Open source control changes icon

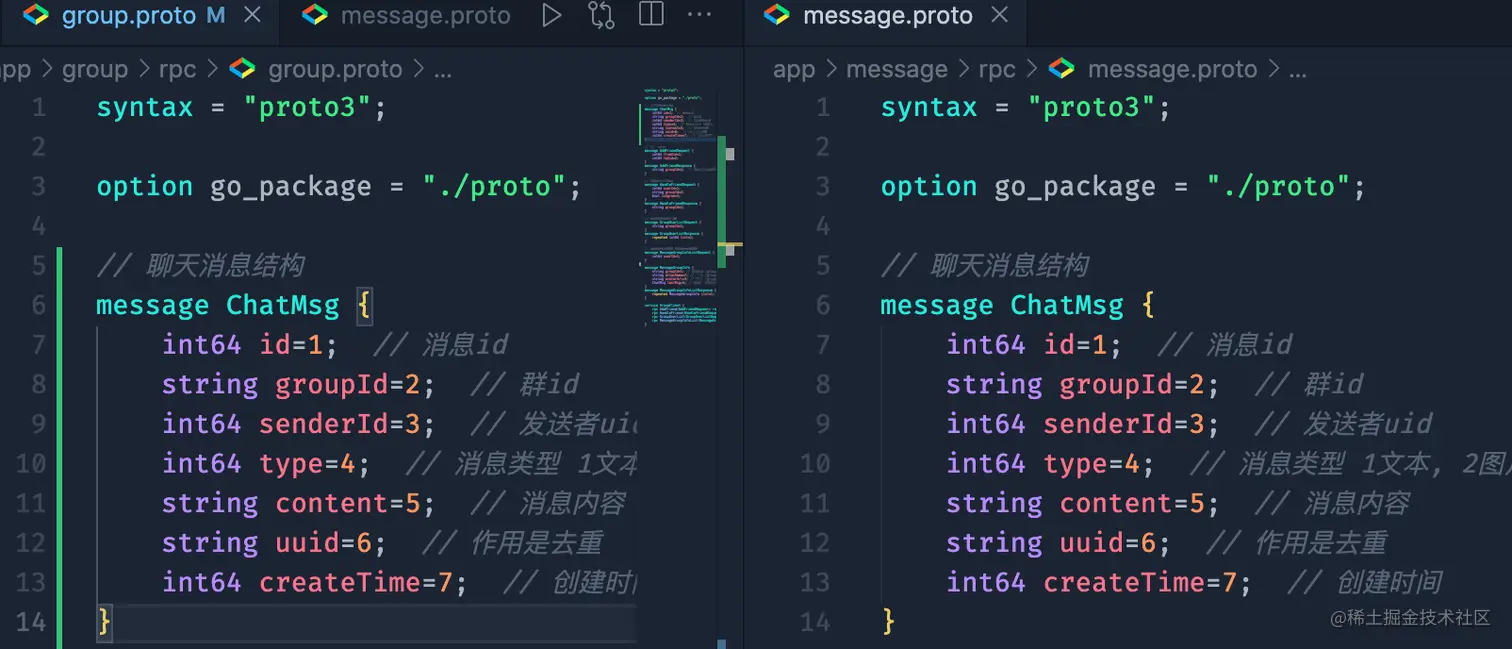(x=601, y=16)
